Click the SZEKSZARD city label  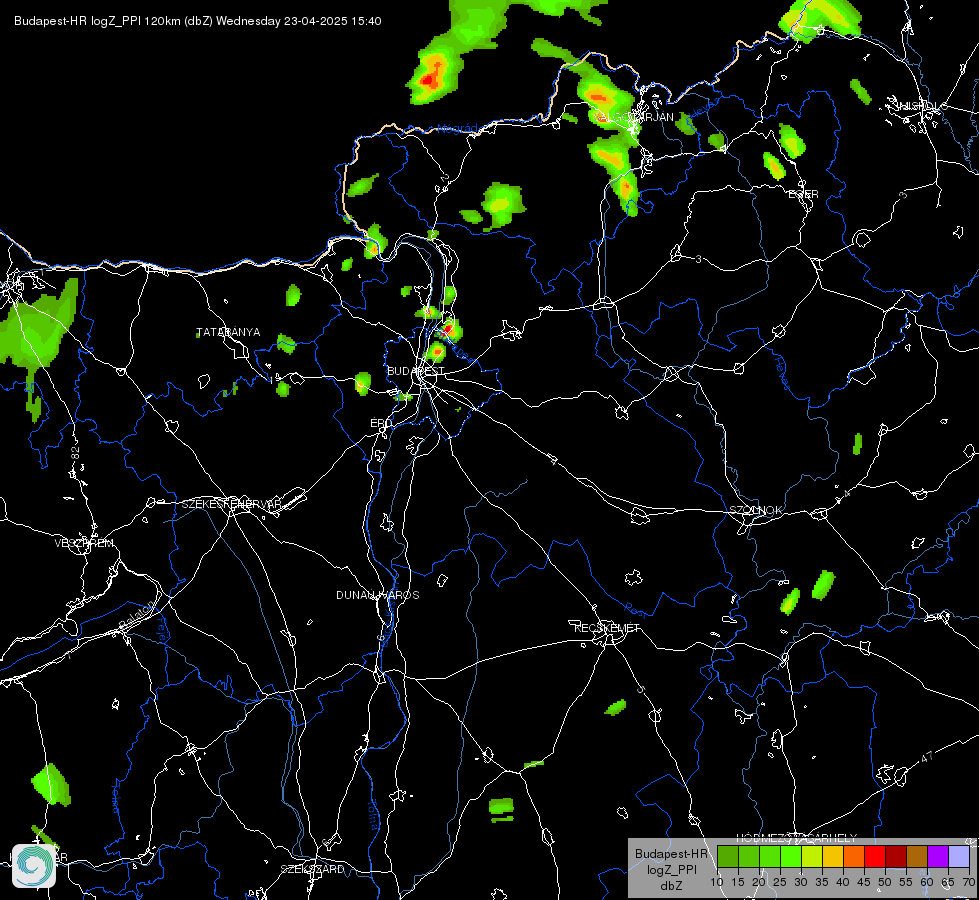(312, 869)
